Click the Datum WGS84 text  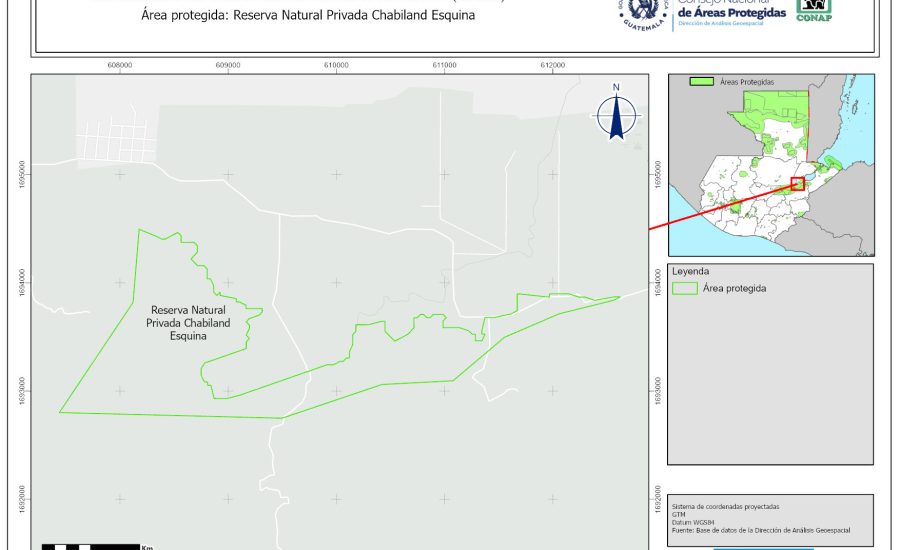pyautogui.click(x=695, y=521)
